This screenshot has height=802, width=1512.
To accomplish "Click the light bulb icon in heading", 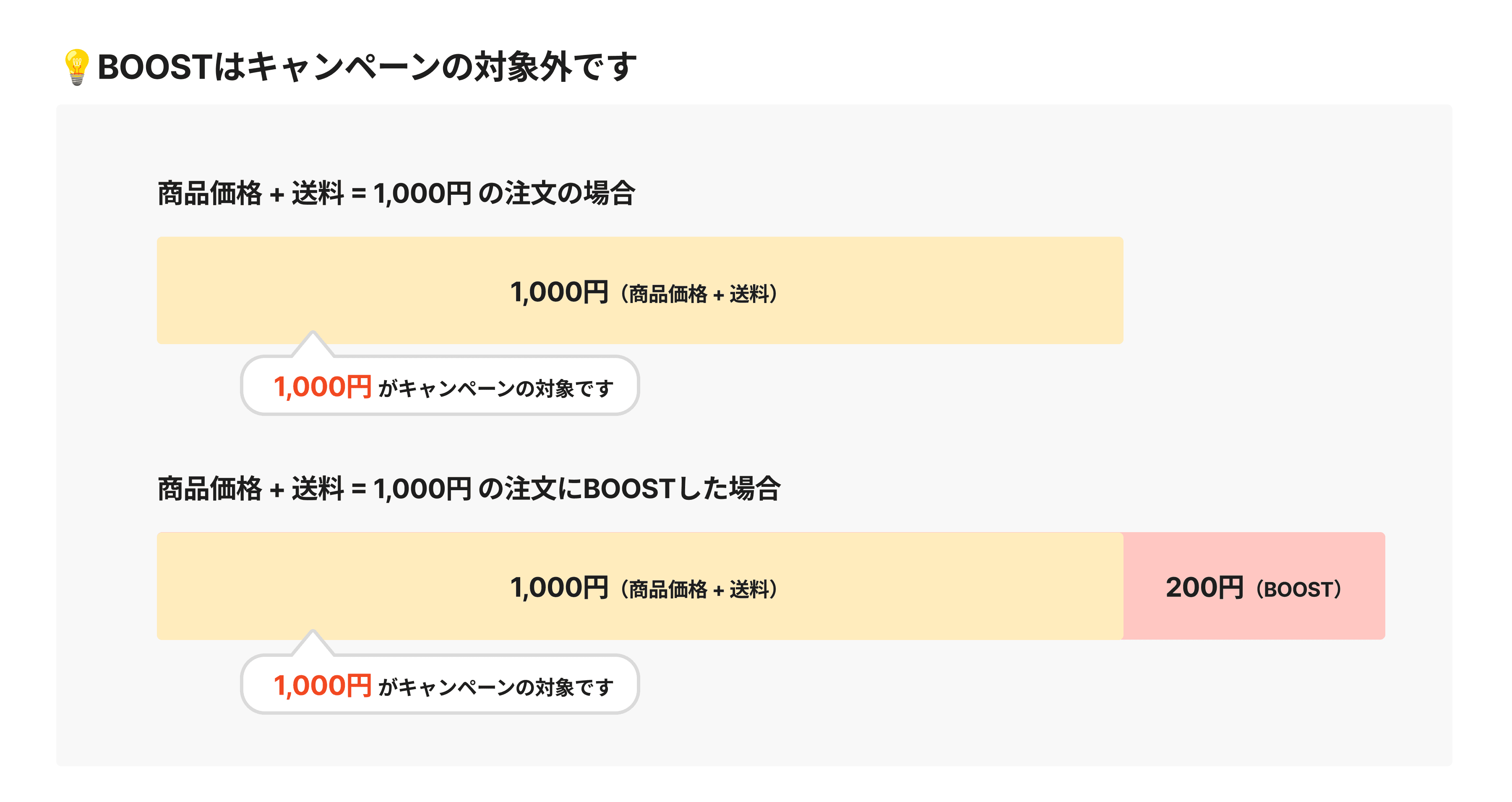I will (x=77, y=67).
